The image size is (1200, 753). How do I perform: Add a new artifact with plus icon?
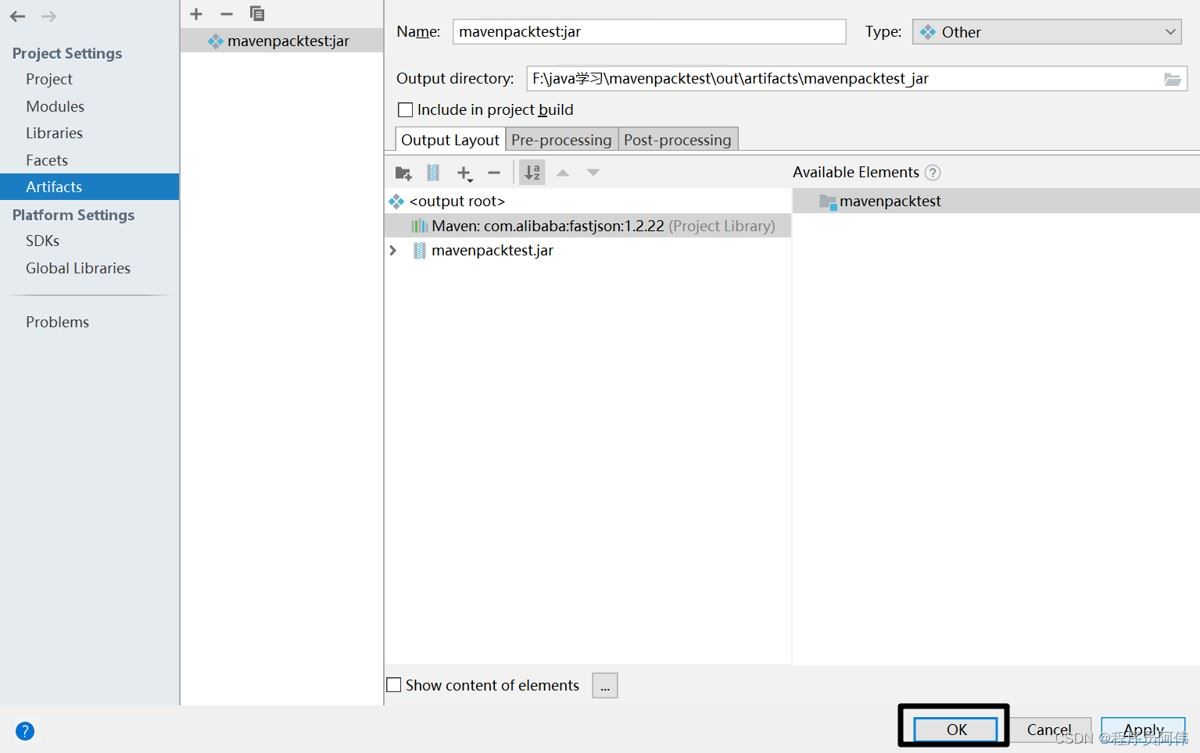coord(196,14)
